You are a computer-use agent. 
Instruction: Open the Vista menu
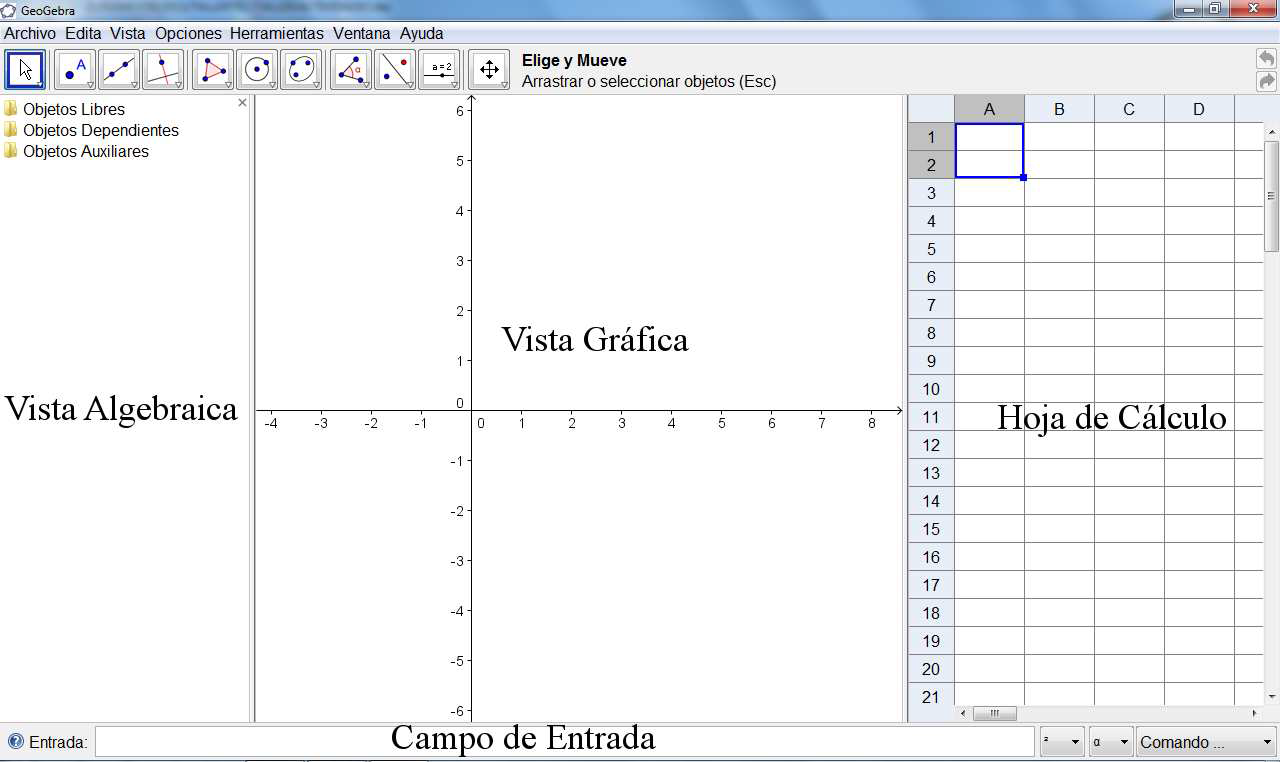point(128,33)
